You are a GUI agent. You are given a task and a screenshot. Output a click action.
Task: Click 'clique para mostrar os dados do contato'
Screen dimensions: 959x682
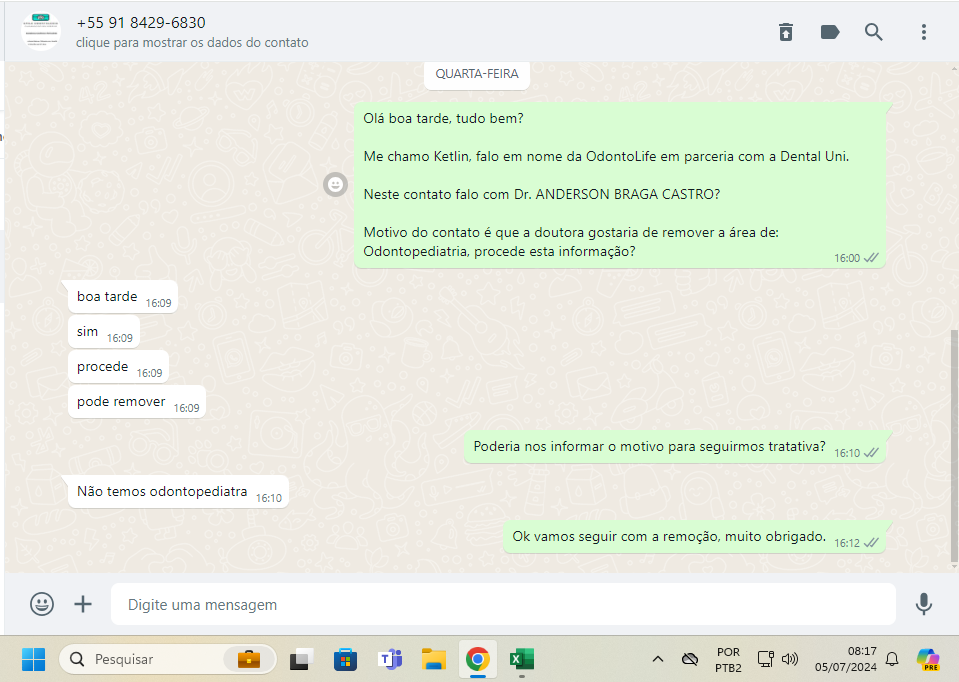(192, 43)
